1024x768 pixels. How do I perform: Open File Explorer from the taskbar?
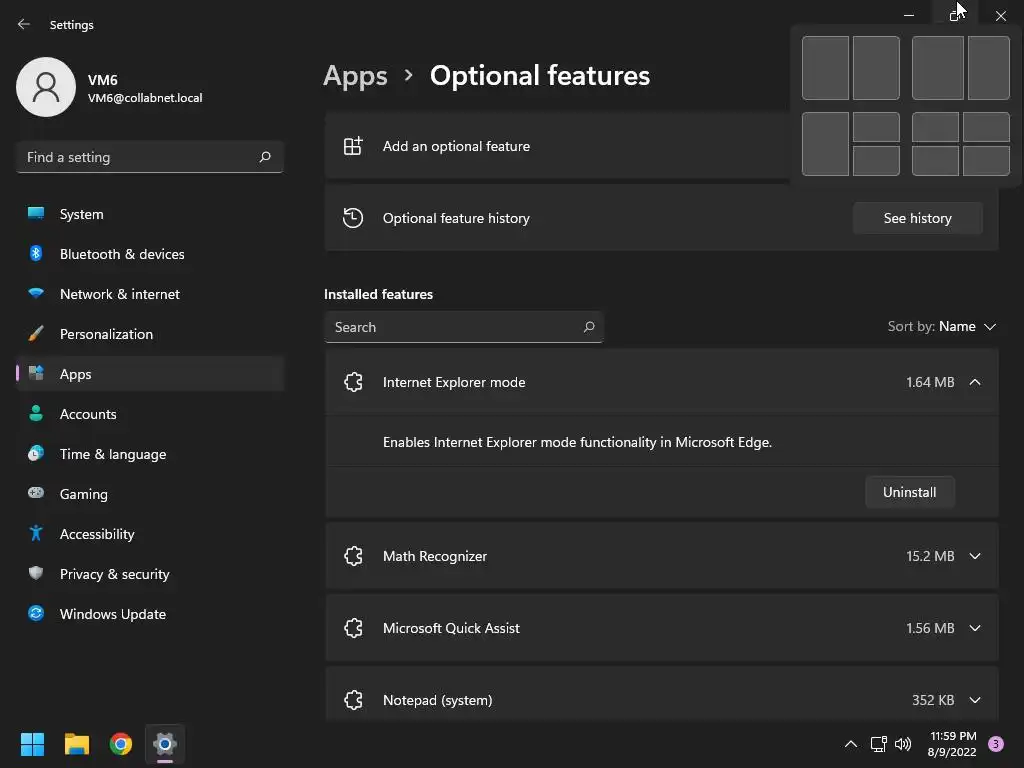(77, 744)
